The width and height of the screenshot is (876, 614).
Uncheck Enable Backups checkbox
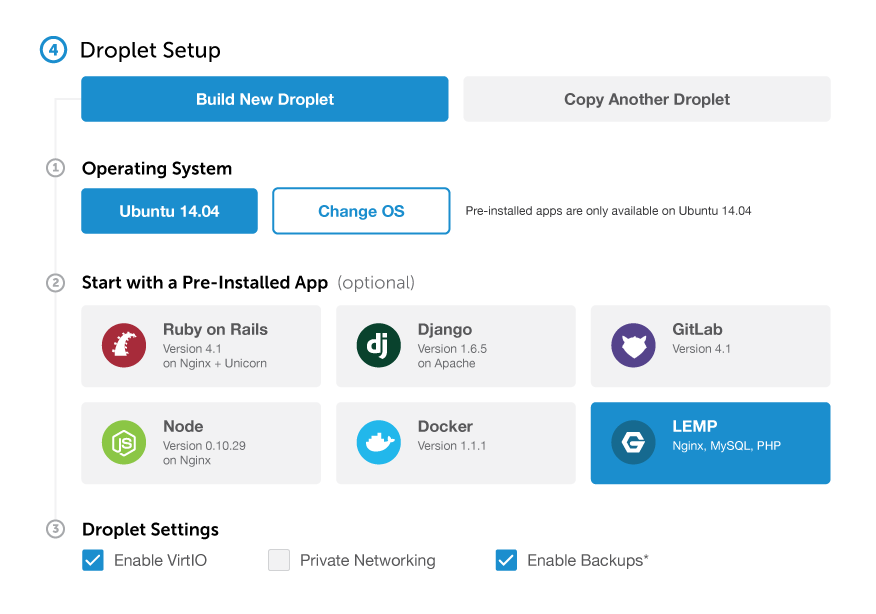[x=506, y=560]
